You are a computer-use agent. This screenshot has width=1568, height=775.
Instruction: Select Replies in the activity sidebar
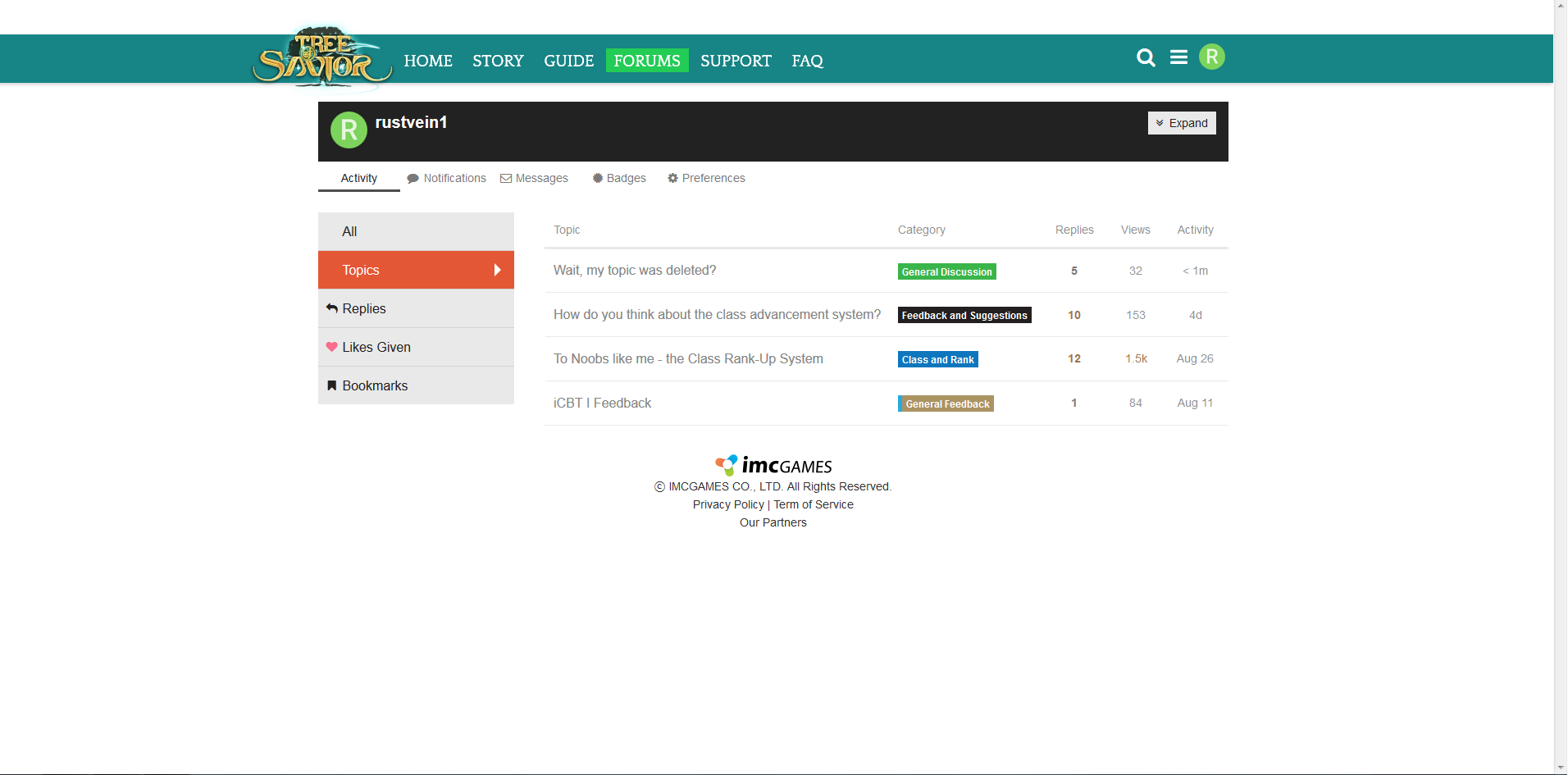click(x=363, y=308)
